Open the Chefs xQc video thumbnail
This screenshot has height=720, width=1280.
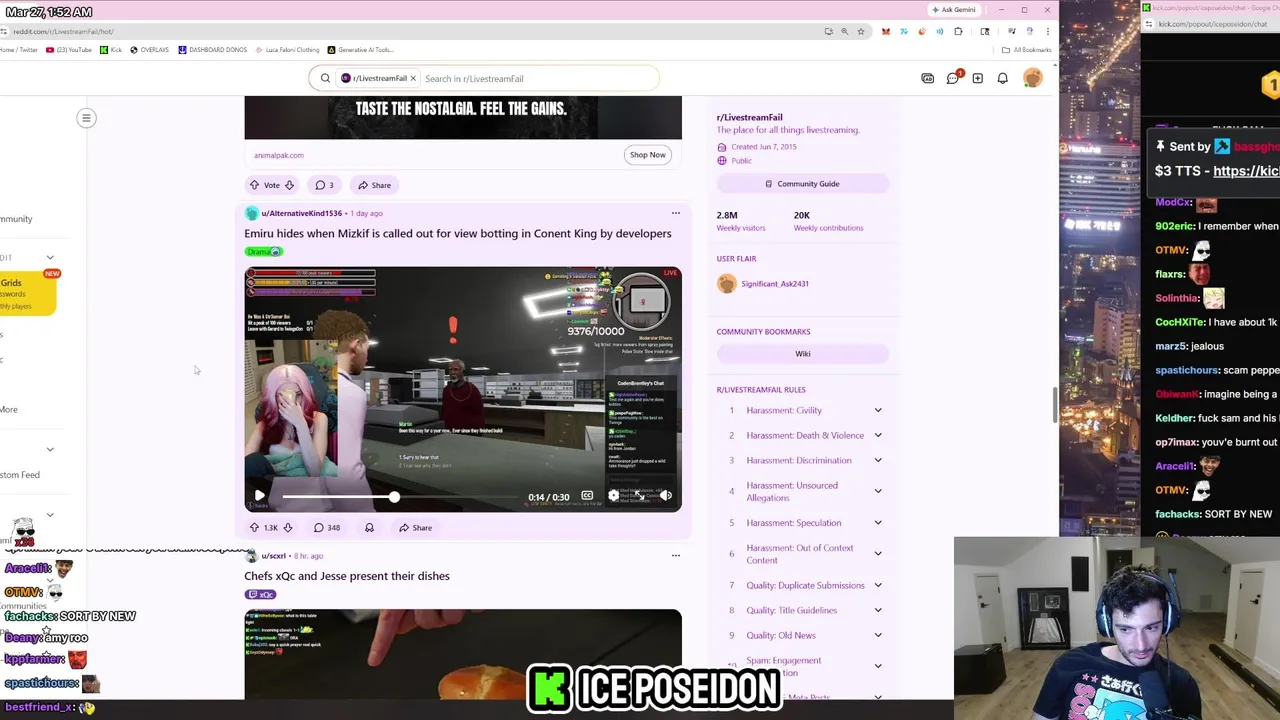(463, 654)
